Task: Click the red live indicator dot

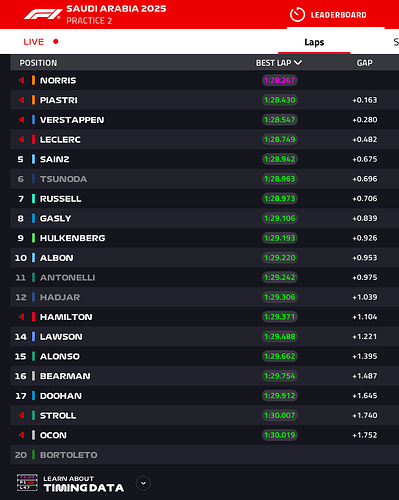Action: [56, 42]
